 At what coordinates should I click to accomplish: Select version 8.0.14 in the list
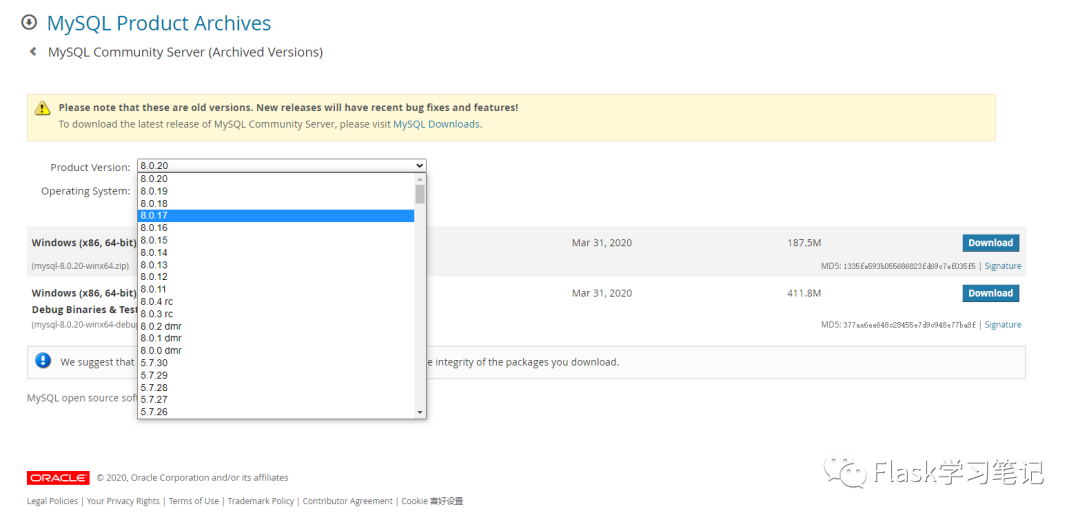(x=276, y=252)
